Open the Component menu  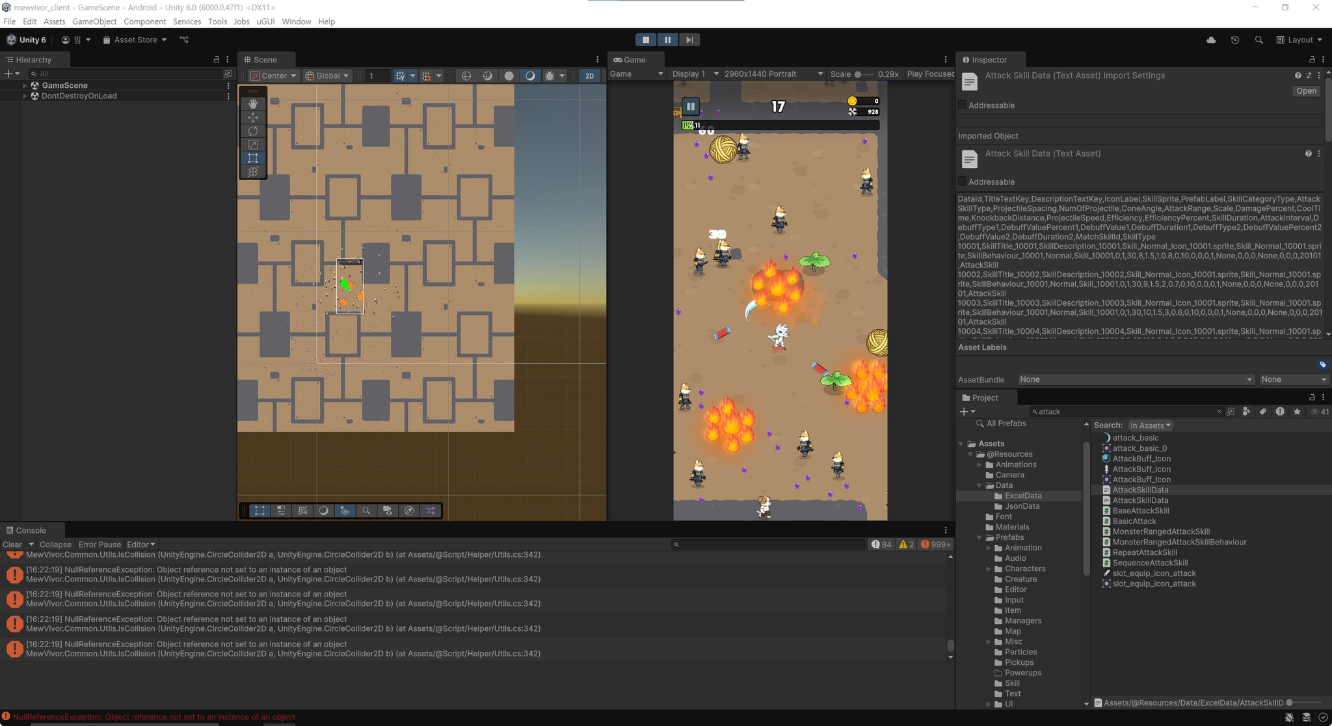pos(145,21)
